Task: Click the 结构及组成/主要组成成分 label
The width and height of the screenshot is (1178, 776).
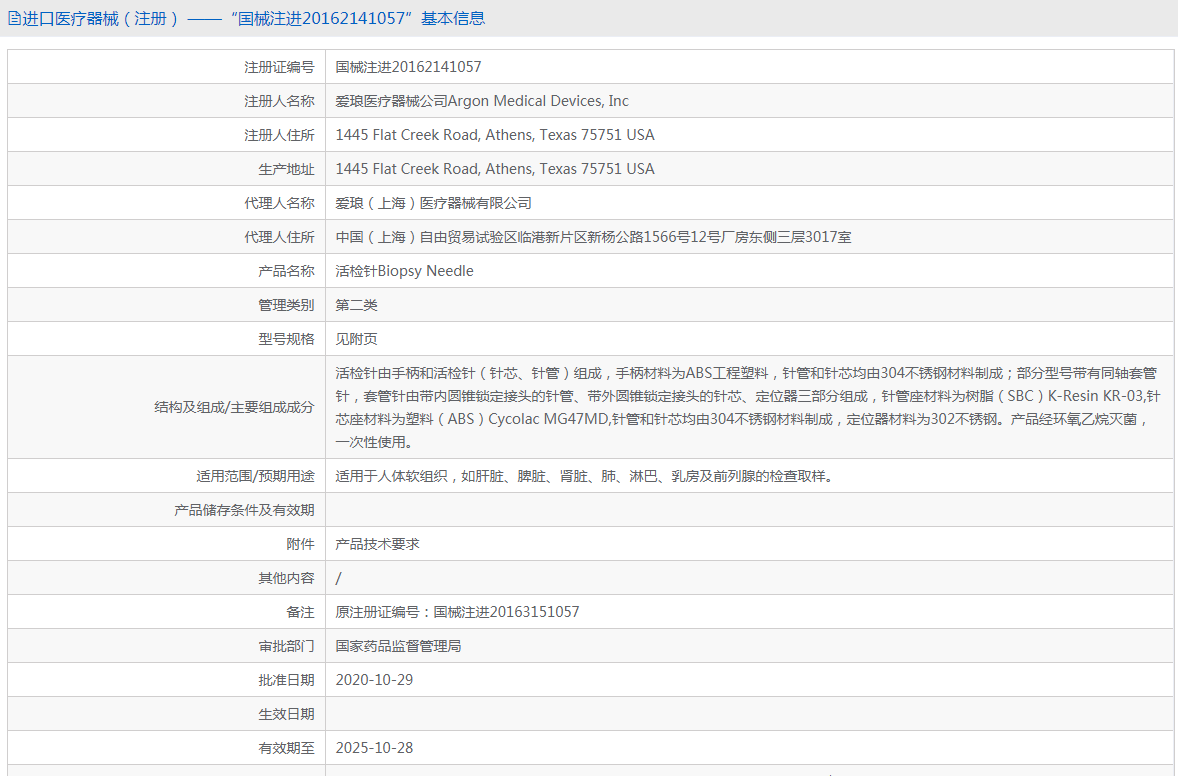Action: 234,407
